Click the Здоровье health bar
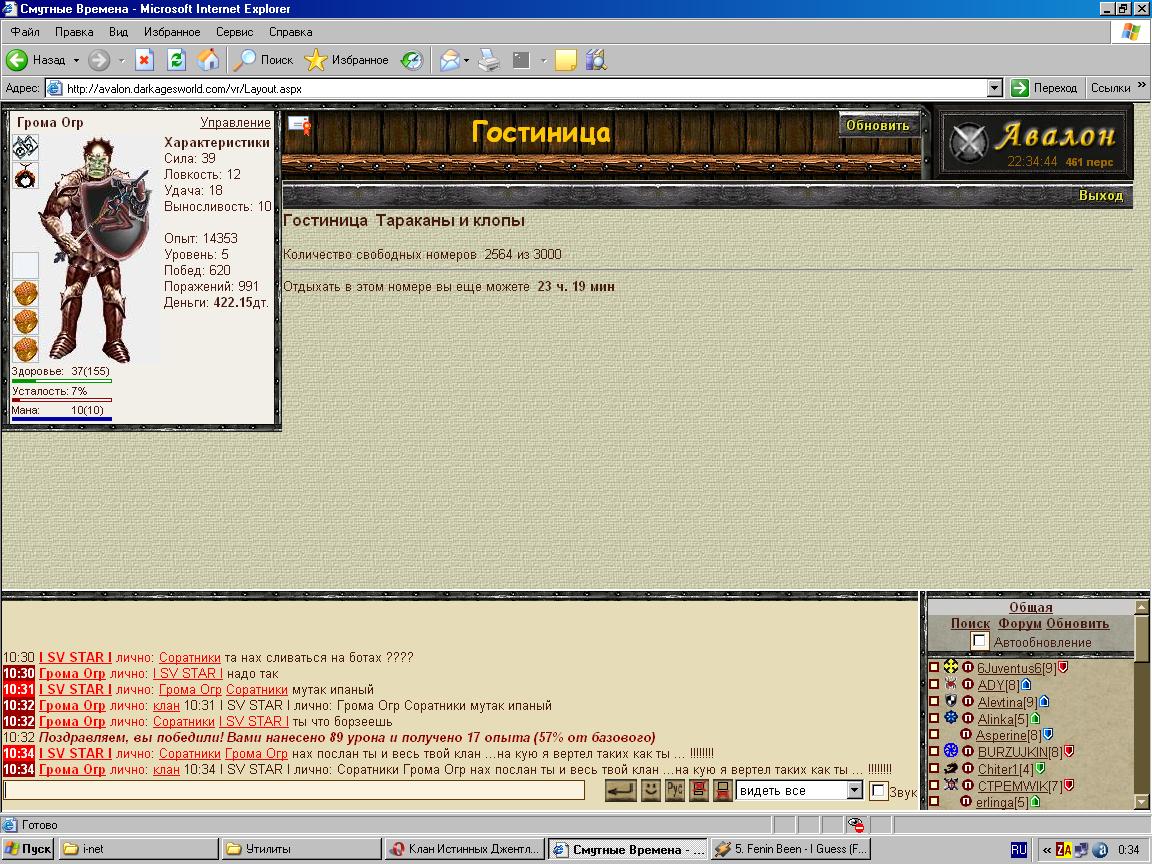Viewport: 1152px width, 864px height. [x=62, y=381]
